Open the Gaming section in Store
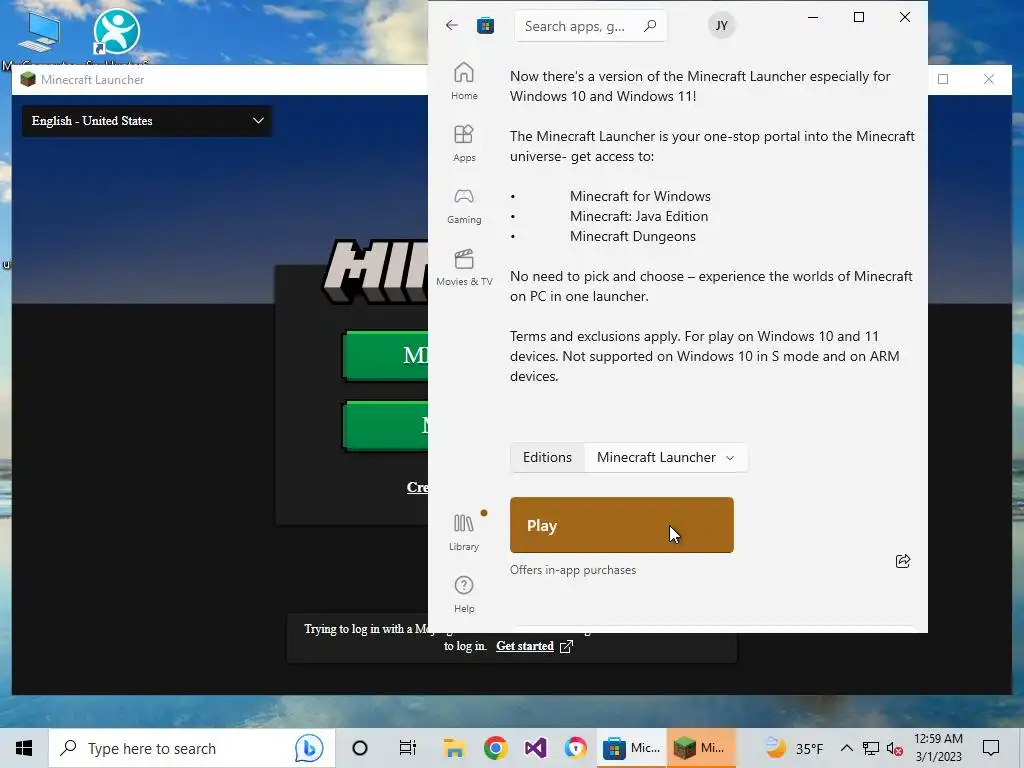The image size is (1024, 768). [x=464, y=206]
